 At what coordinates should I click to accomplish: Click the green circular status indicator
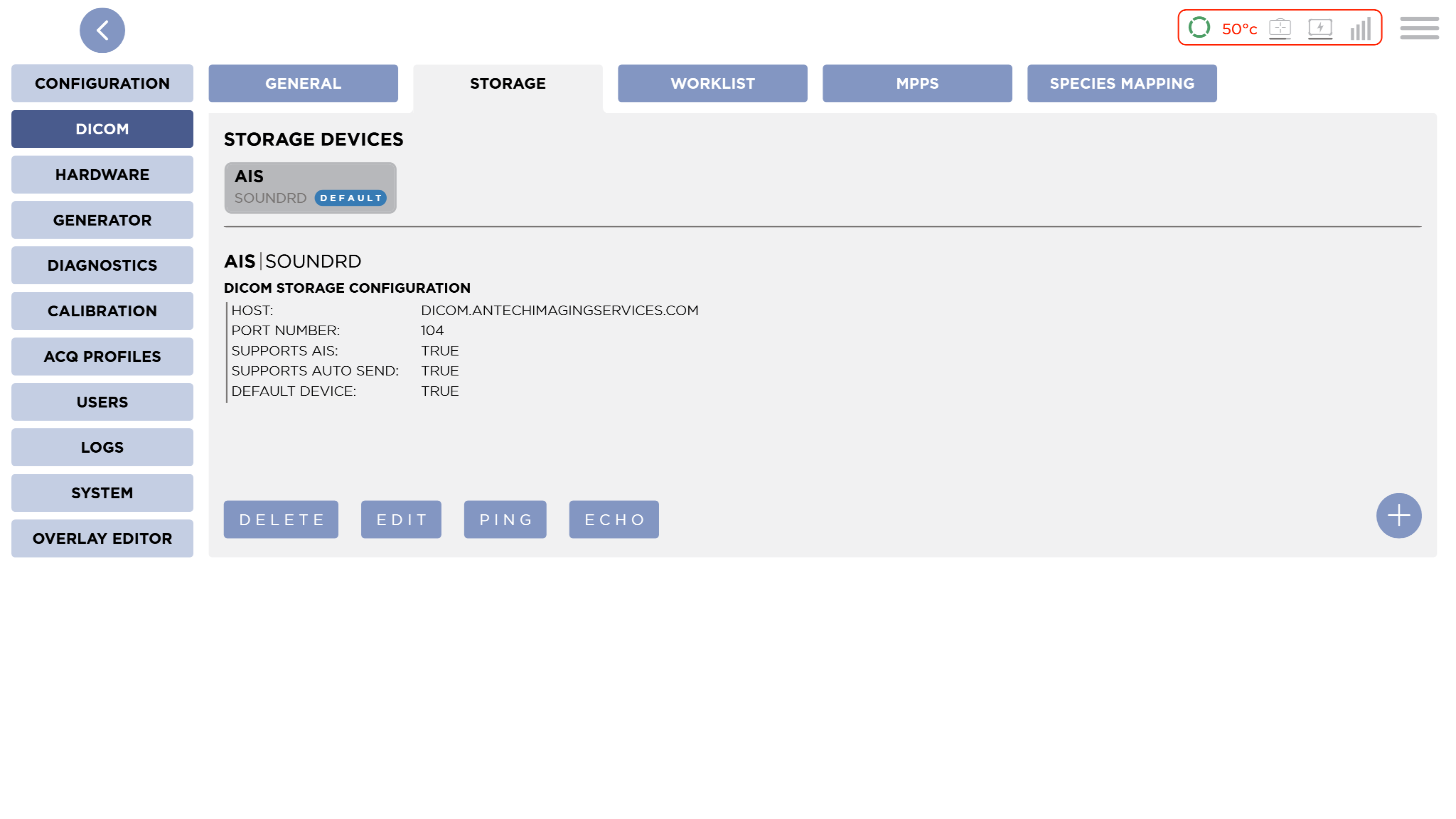1199,27
